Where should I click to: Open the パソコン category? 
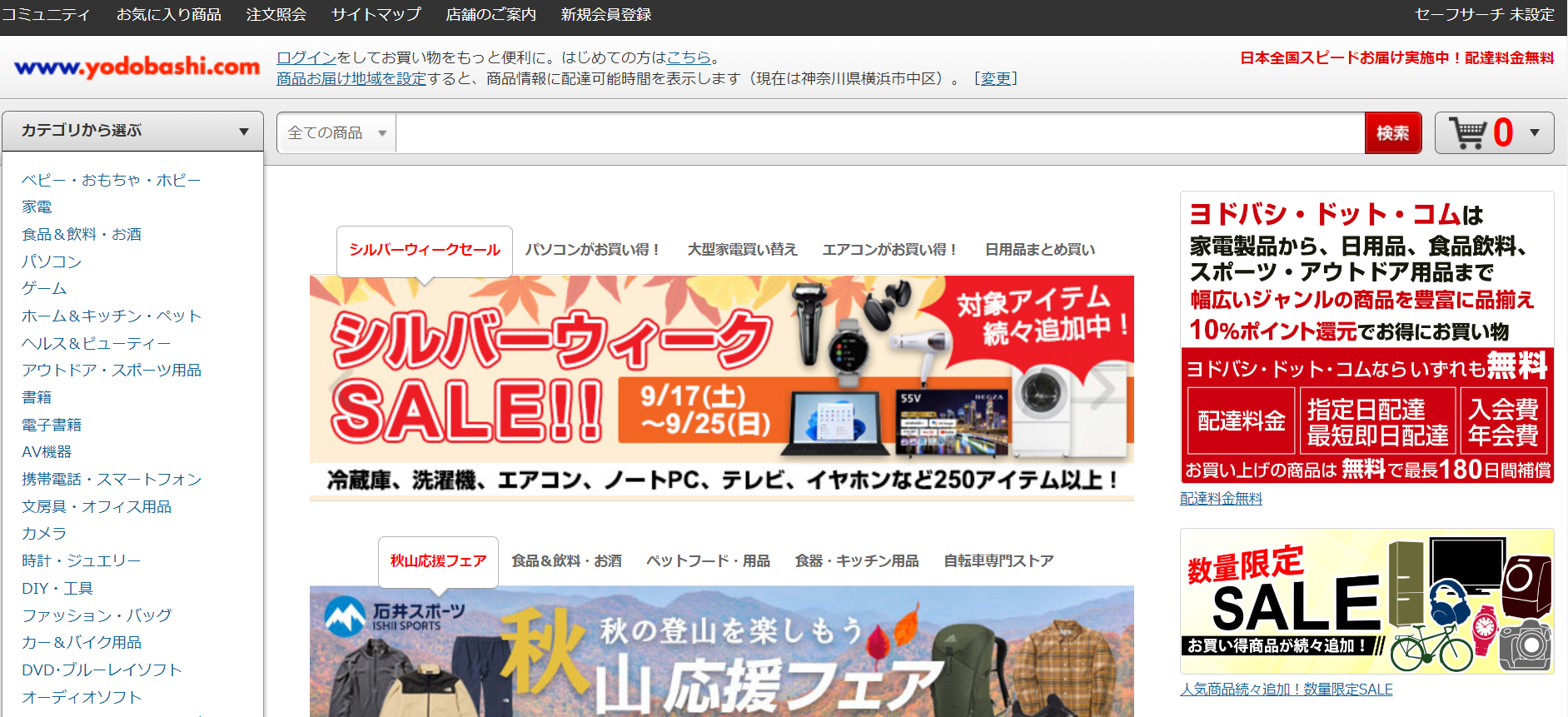(x=52, y=261)
